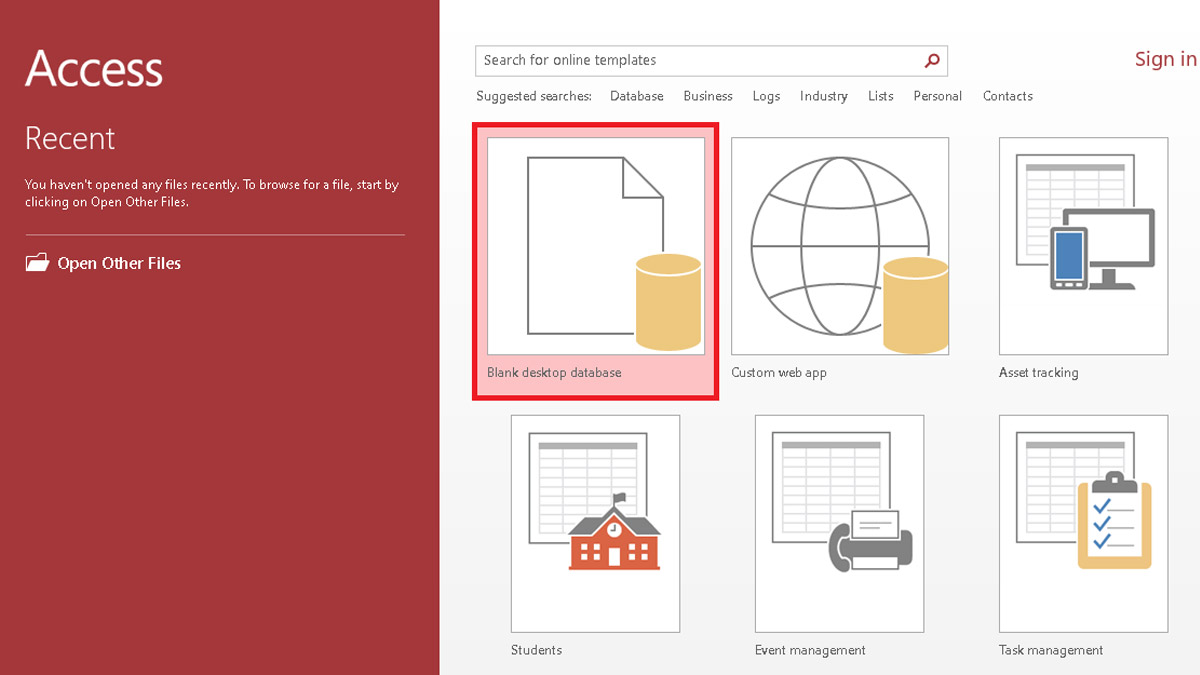This screenshot has width=1200, height=675.
Task: Choose the Students database template
Action: click(595, 522)
